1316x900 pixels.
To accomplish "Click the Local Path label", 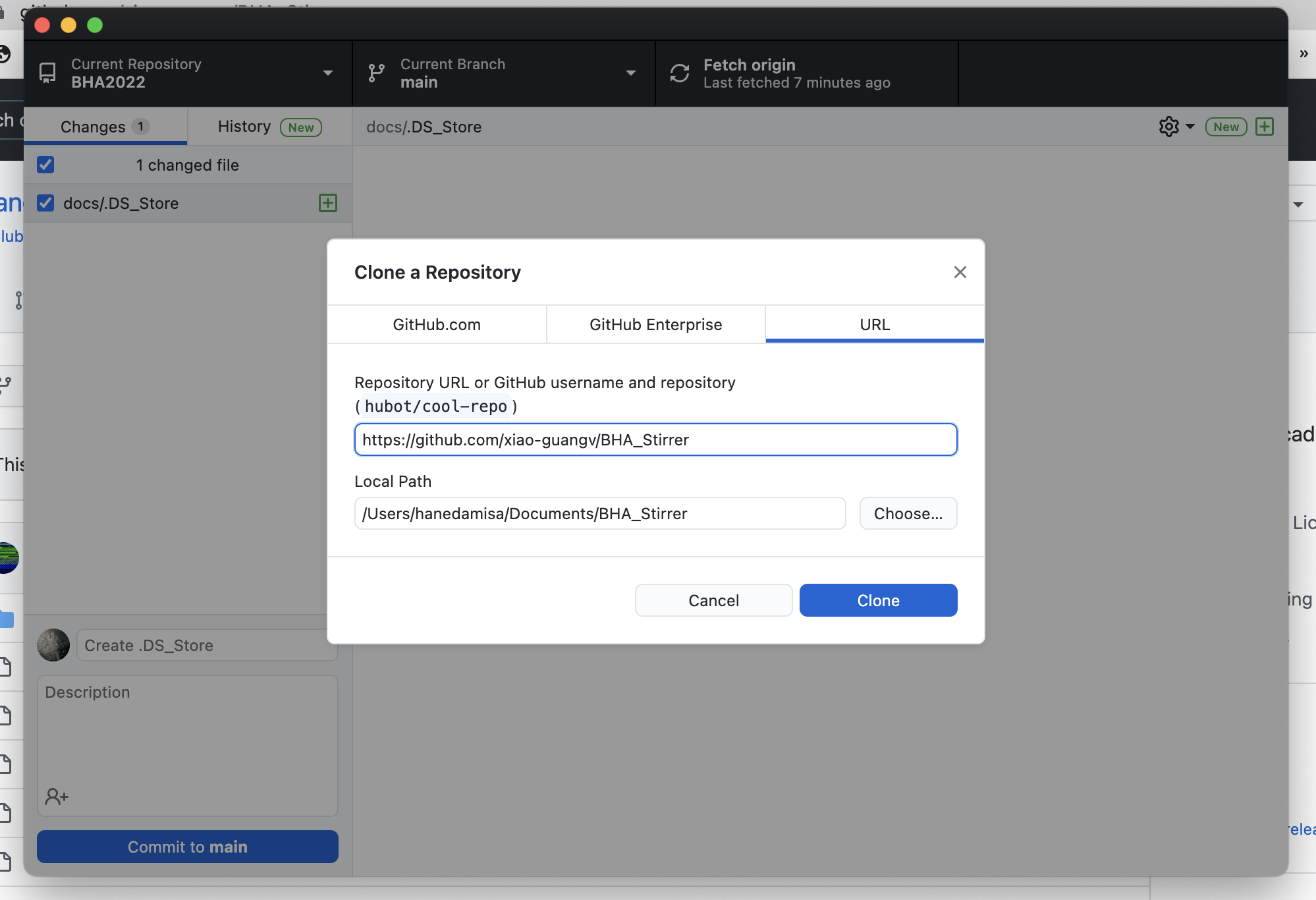I will pyautogui.click(x=393, y=481).
